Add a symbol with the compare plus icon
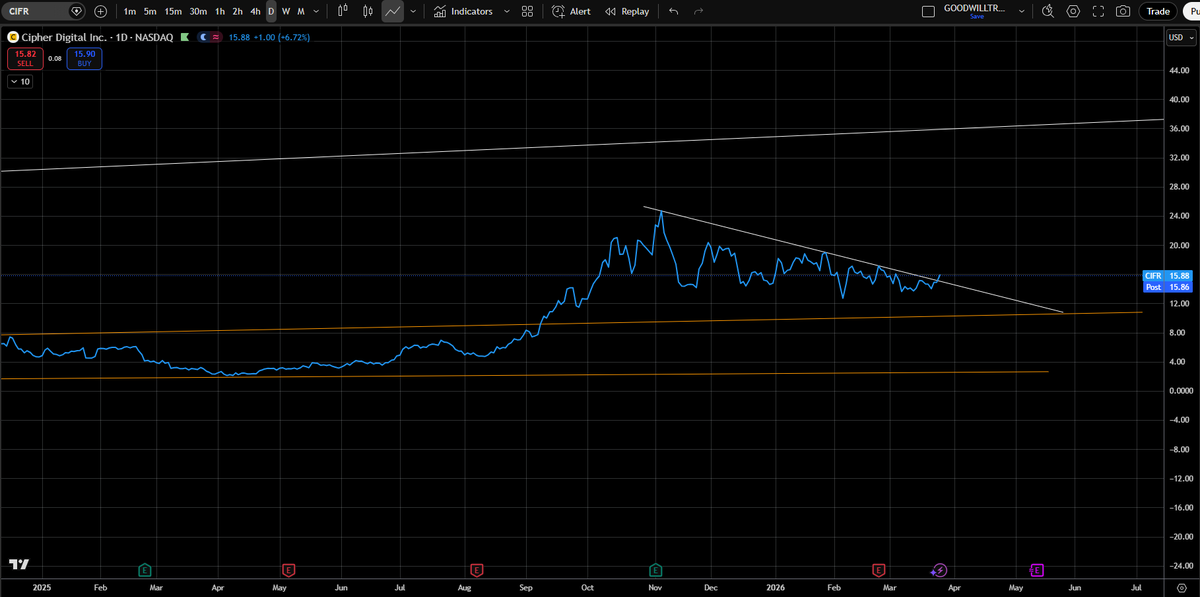Screen dimensions: 1200x597 pos(101,11)
